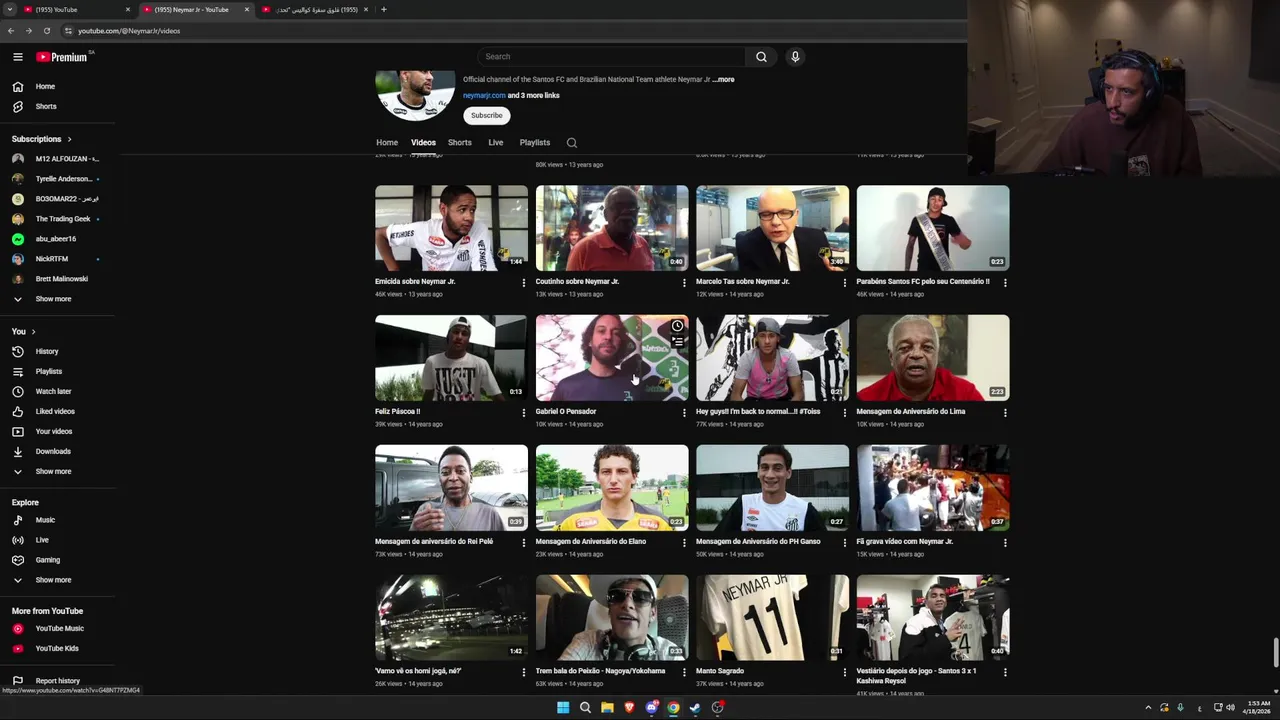The image size is (1280, 720).
Task: Select the channel Home tab
Action: coord(387,143)
